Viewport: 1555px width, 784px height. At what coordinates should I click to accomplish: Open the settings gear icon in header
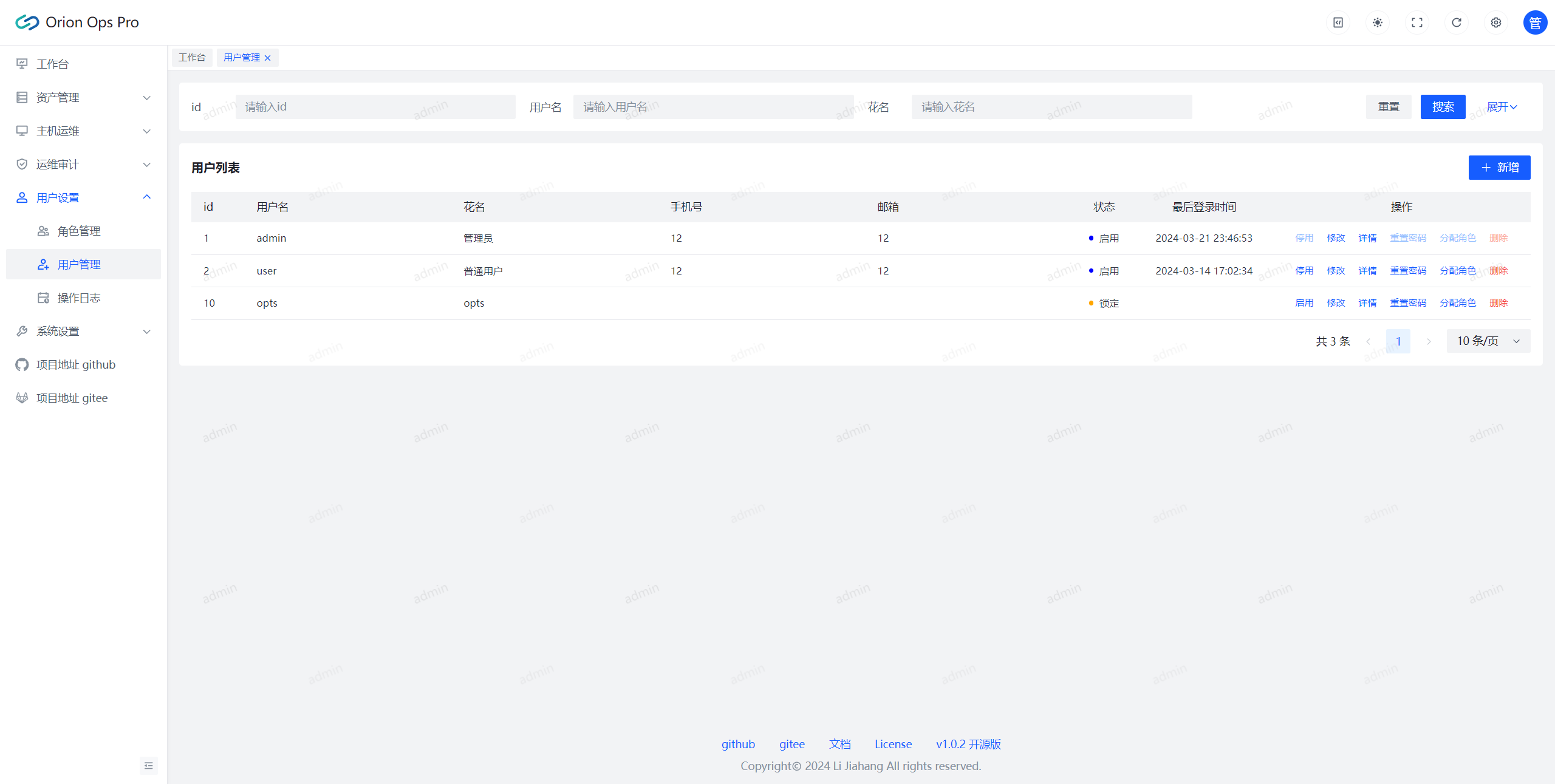pyautogui.click(x=1495, y=22)
